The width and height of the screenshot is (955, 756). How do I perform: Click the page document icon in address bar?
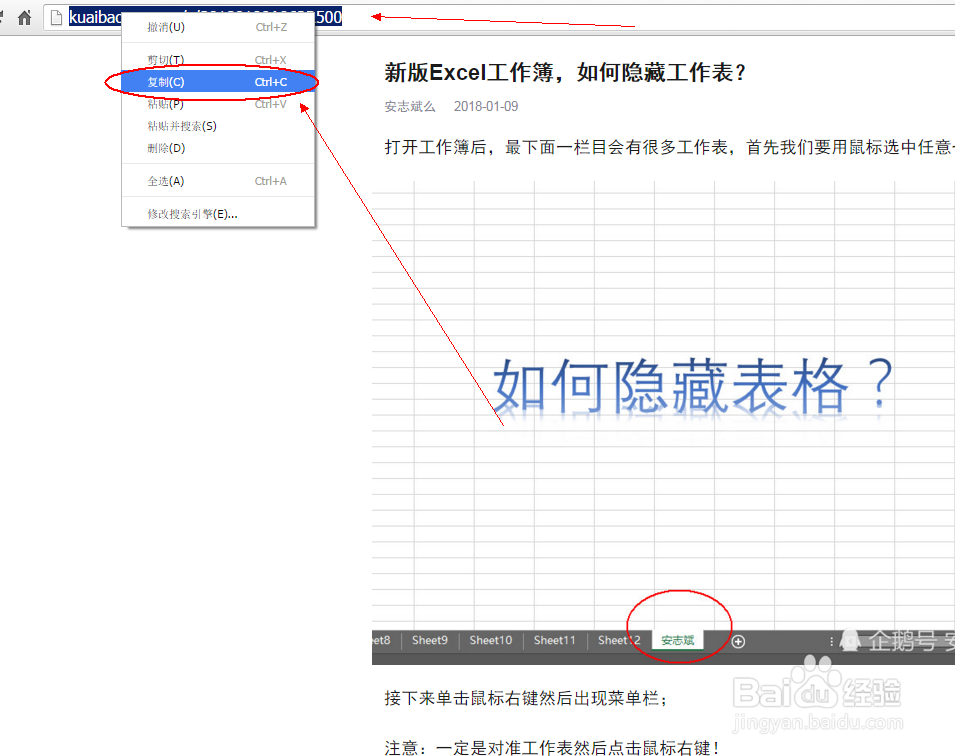click(x=56, y=18)
